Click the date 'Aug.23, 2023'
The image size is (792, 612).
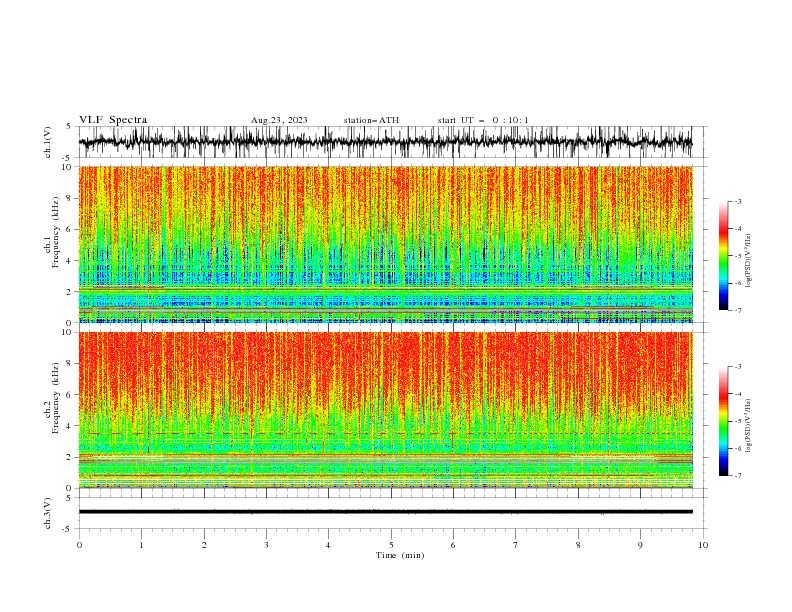tap(279, 120)
